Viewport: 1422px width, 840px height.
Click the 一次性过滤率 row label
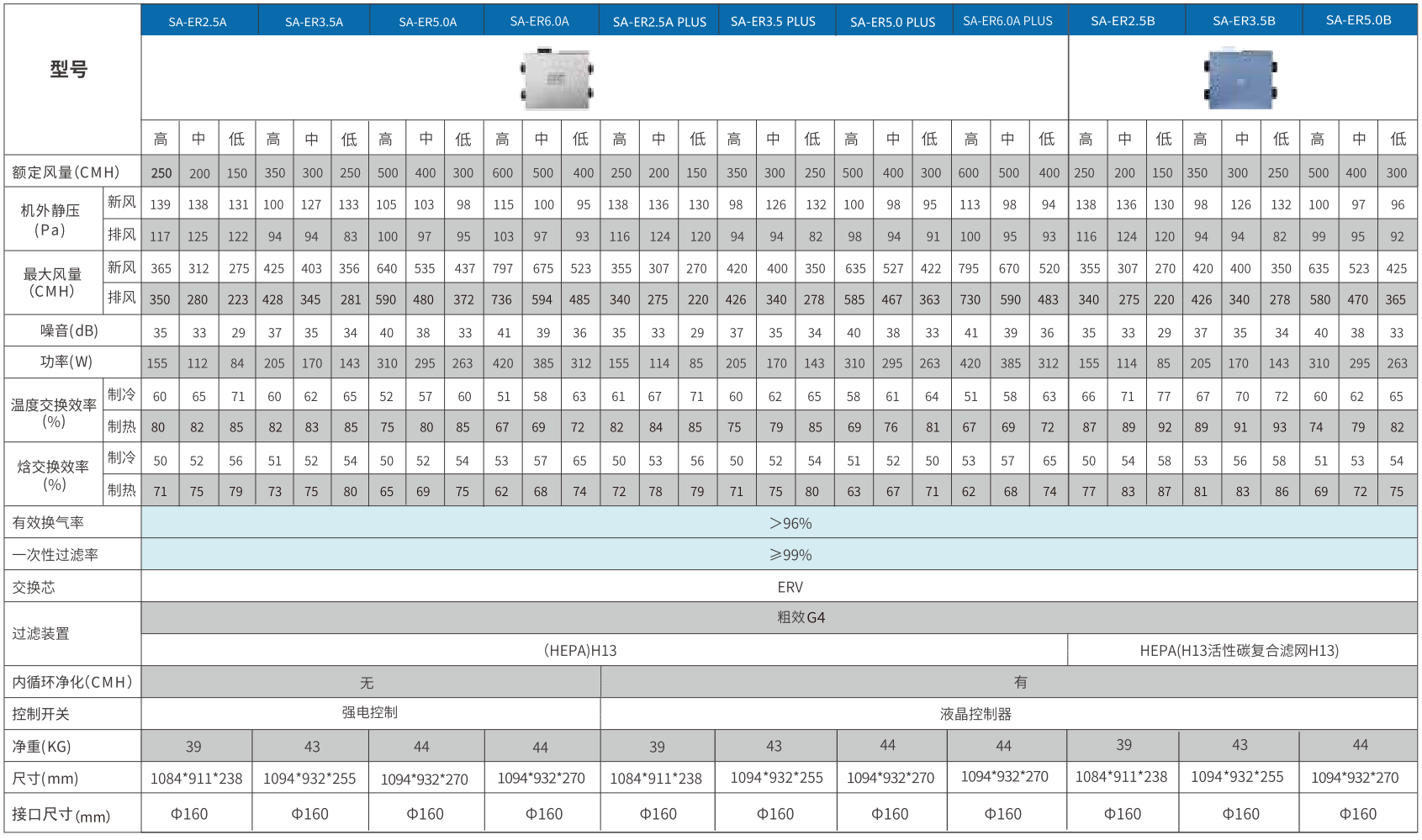click(x=55, y=555)
